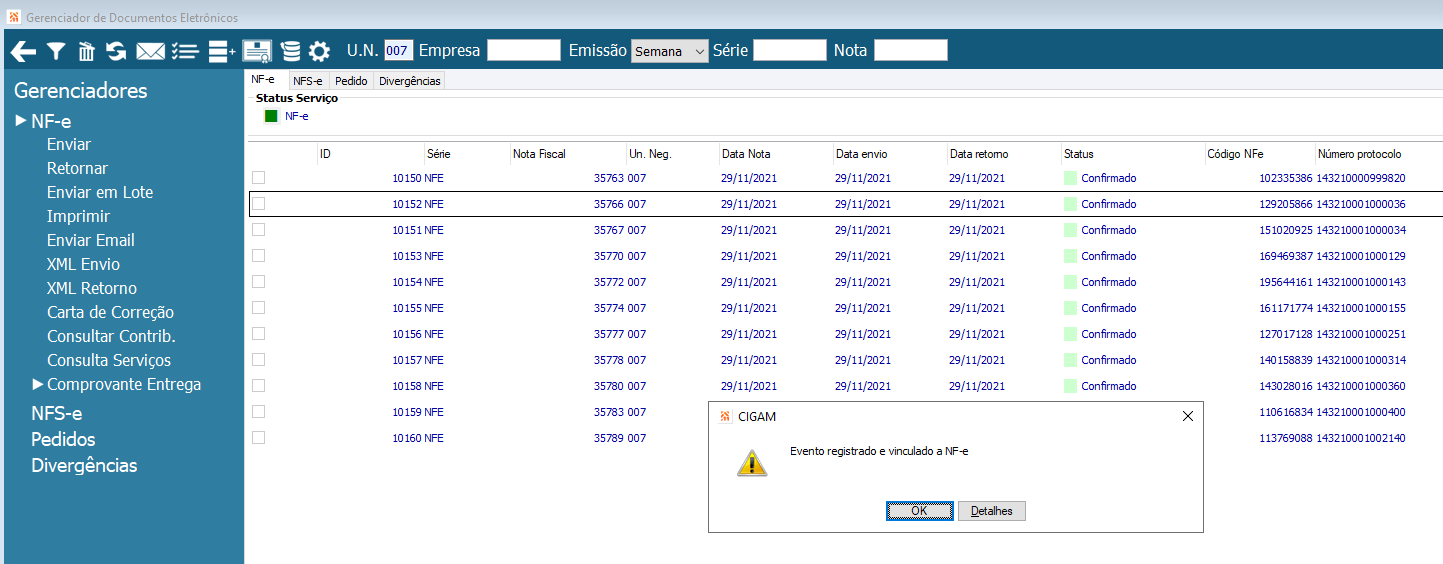Click Confirmado status swatch of row 10153

(1070, 256)
